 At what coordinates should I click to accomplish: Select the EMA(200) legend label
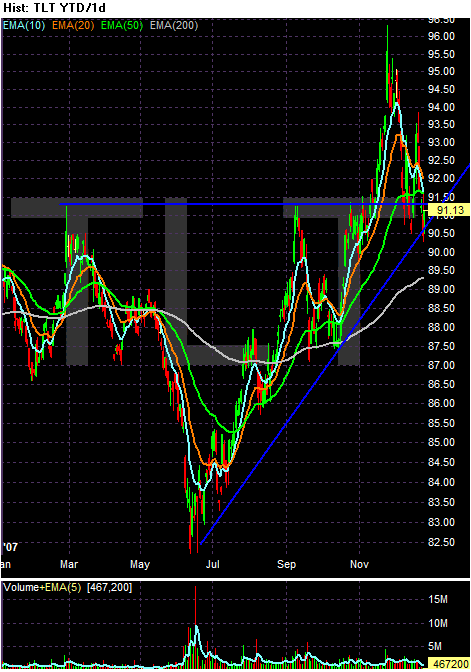point(174,25)
